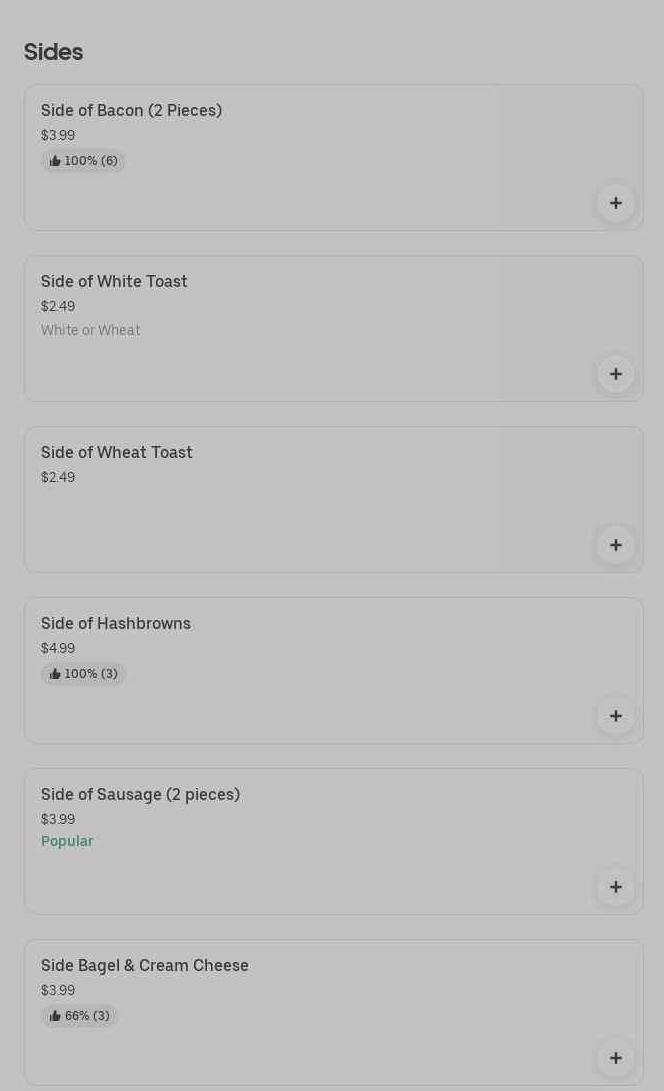Open Side of Bacon (2 Pieces) item
The image size is (664, 1091).
[x=131, y=110]
